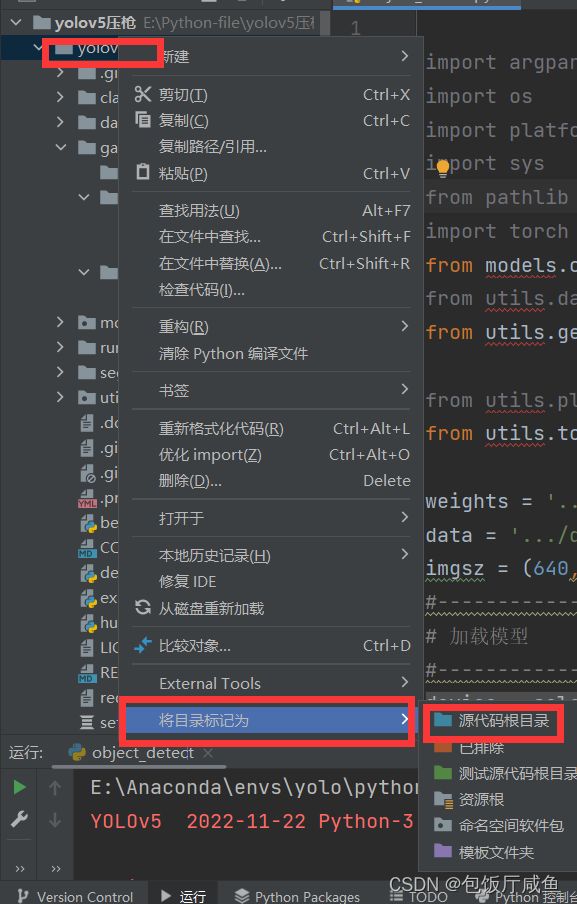Select 剪切(T) from context menu
The image size is (577, 904).
(x=271, y=94)
